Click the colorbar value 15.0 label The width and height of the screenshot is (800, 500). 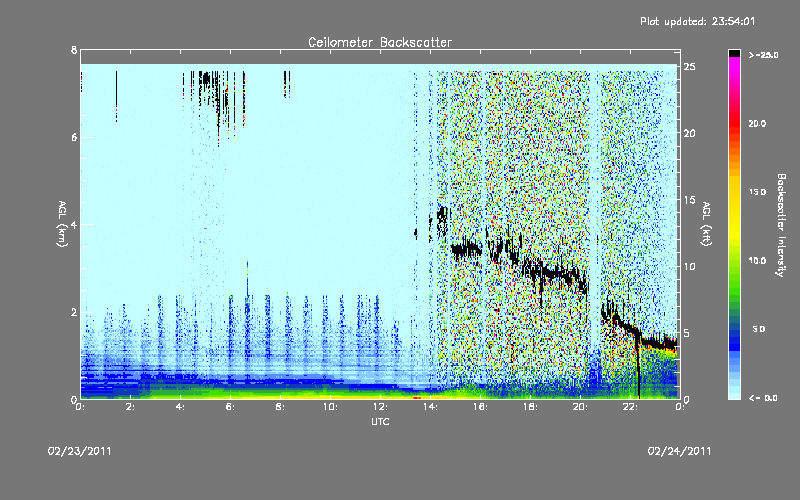(x=757, y=192)
